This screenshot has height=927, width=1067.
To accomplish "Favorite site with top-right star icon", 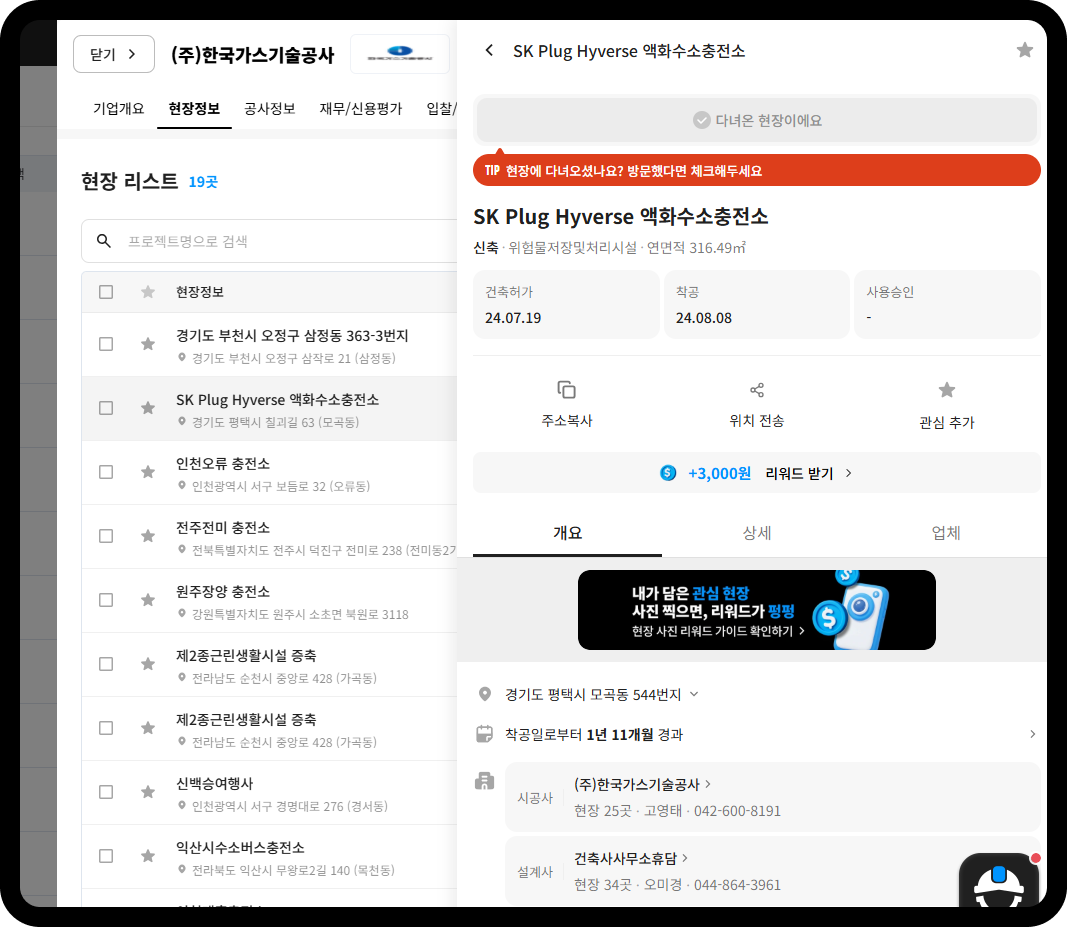I will tap(1024, 50).
